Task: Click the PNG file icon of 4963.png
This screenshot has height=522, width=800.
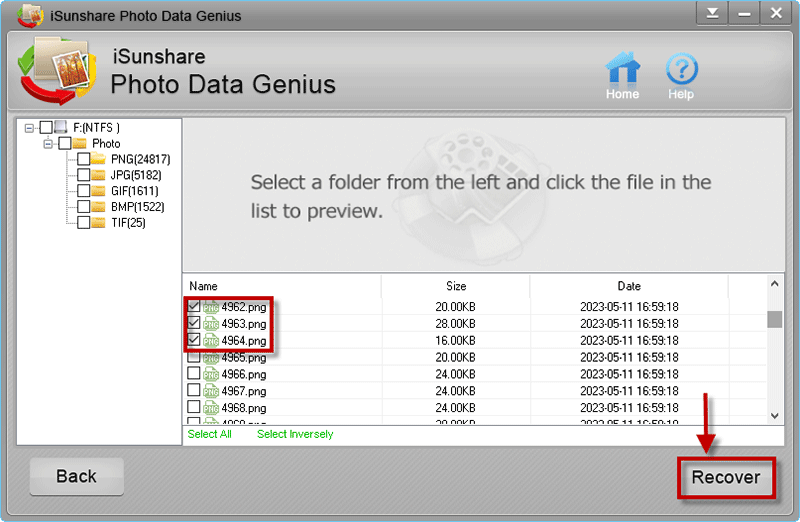Action: 211,324
